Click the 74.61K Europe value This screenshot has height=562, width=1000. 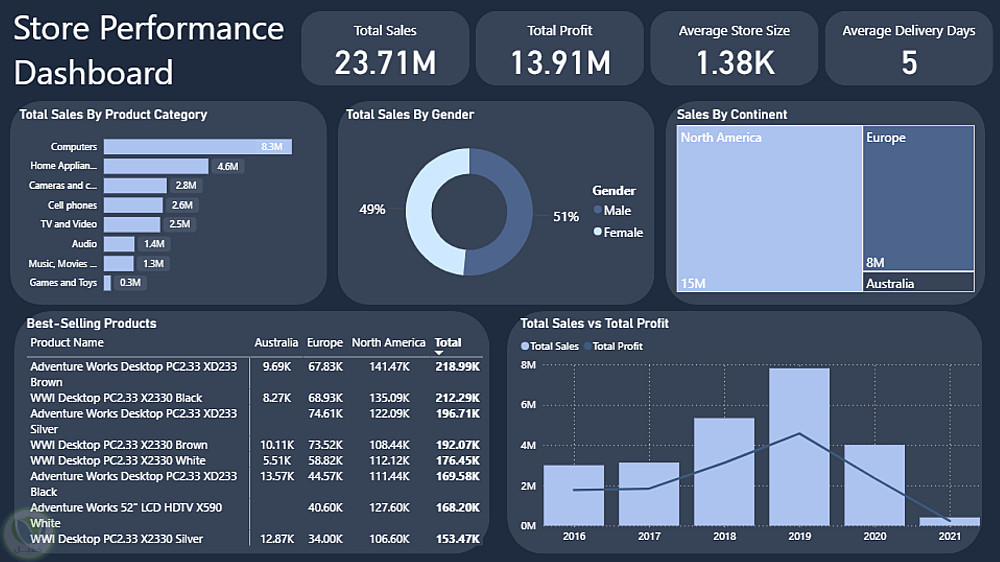(x=325, y=413)
